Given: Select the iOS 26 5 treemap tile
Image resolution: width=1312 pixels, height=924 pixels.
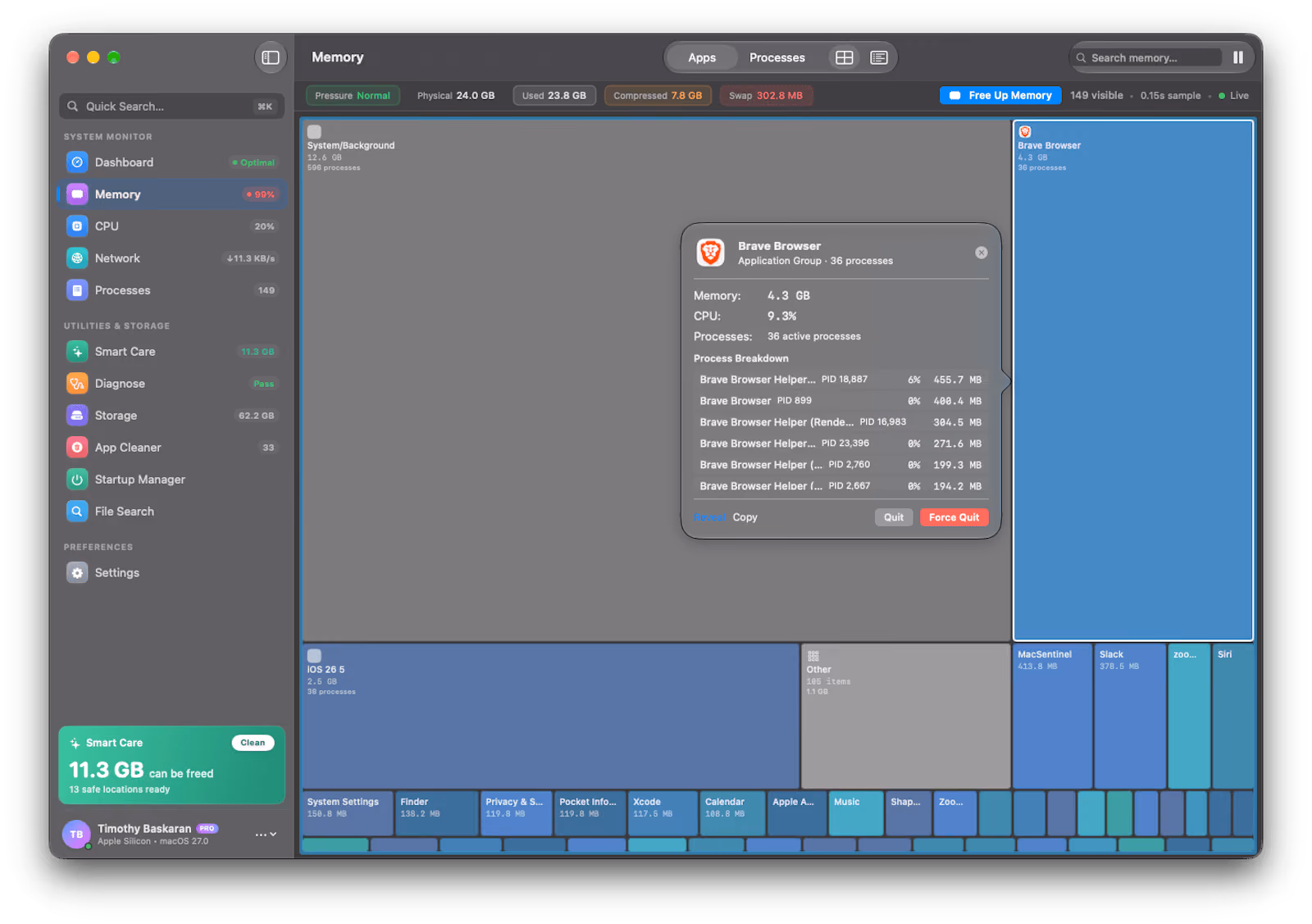Looking at the screenshot, I should point(551,716).
